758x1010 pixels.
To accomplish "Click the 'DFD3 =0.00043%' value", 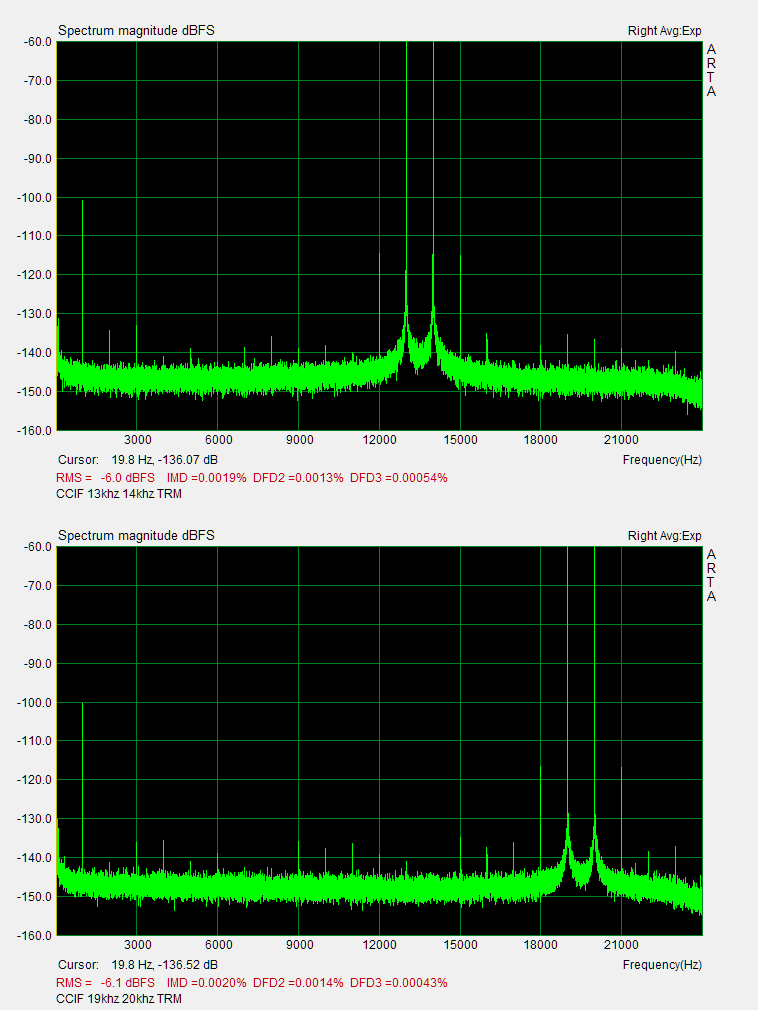I will pos(399,983).
